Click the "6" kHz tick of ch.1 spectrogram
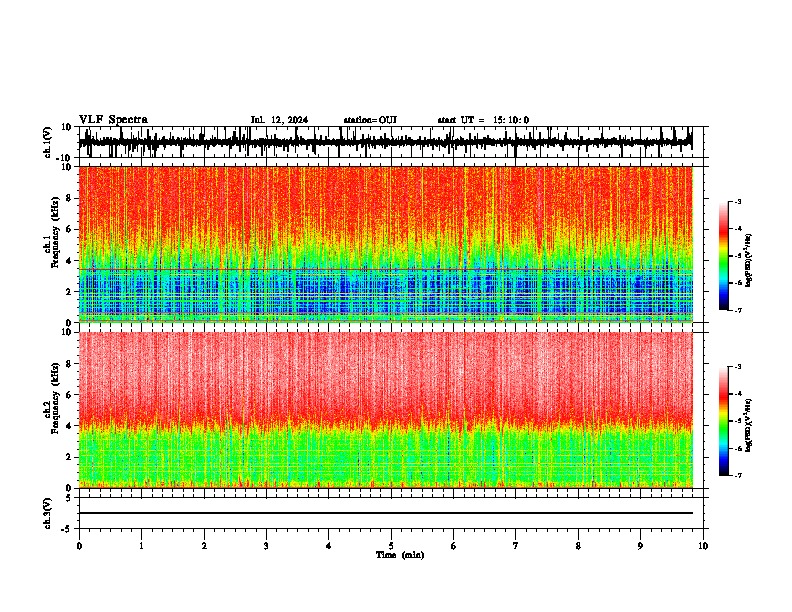Image resolution: width=792 pixels, height=612 pixels. tap(69, 230)
